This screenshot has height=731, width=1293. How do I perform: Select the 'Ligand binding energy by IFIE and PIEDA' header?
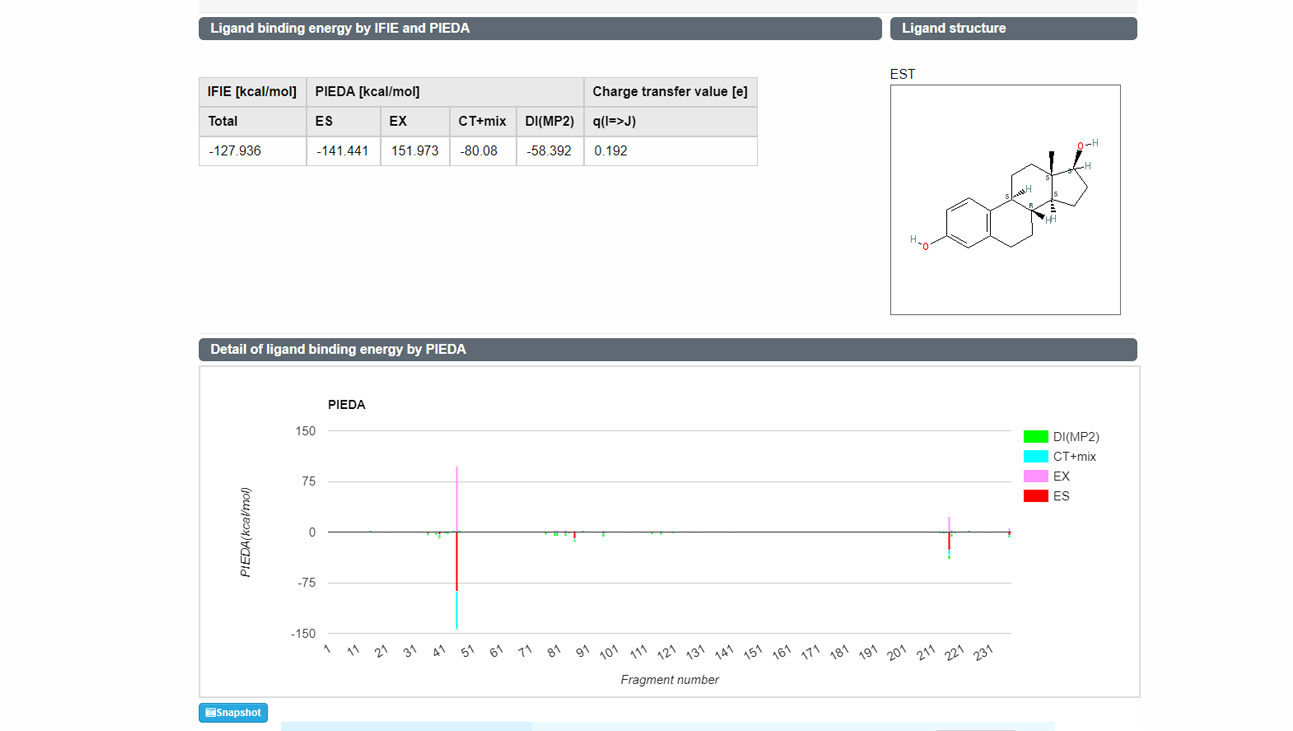point(540,28)
